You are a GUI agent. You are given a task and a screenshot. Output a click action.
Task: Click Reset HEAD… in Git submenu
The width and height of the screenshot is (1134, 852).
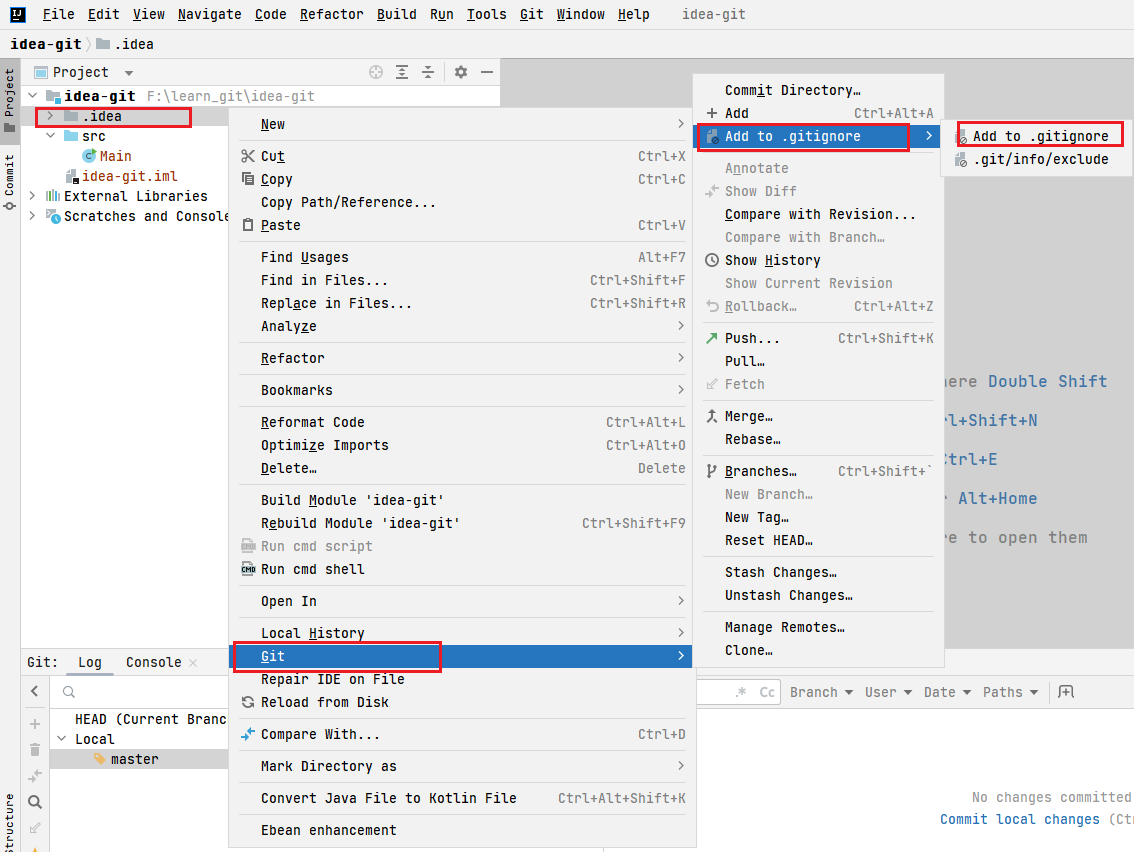point(819,540)
